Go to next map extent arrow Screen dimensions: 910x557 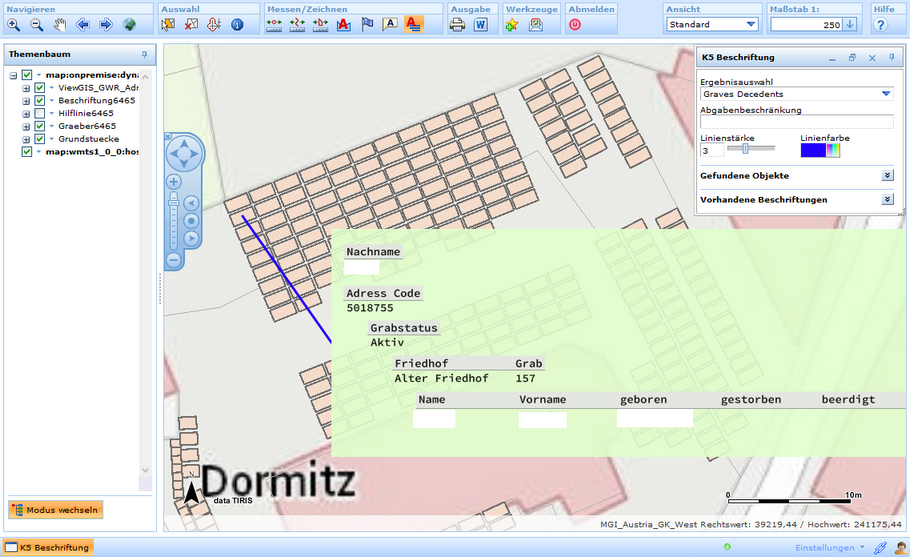(x=106, y=25)
